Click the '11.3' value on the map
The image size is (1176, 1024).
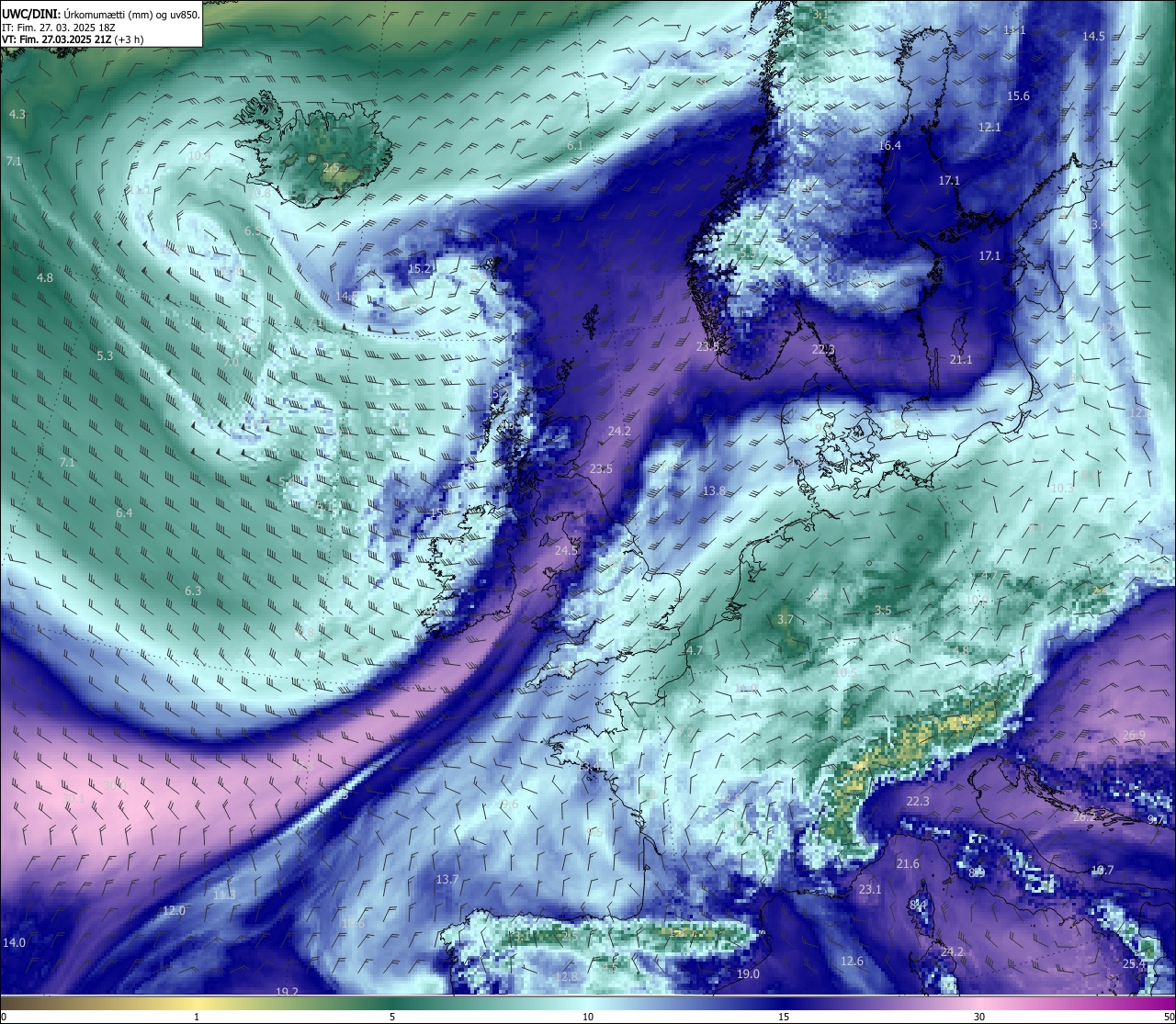tap(224, 895)
